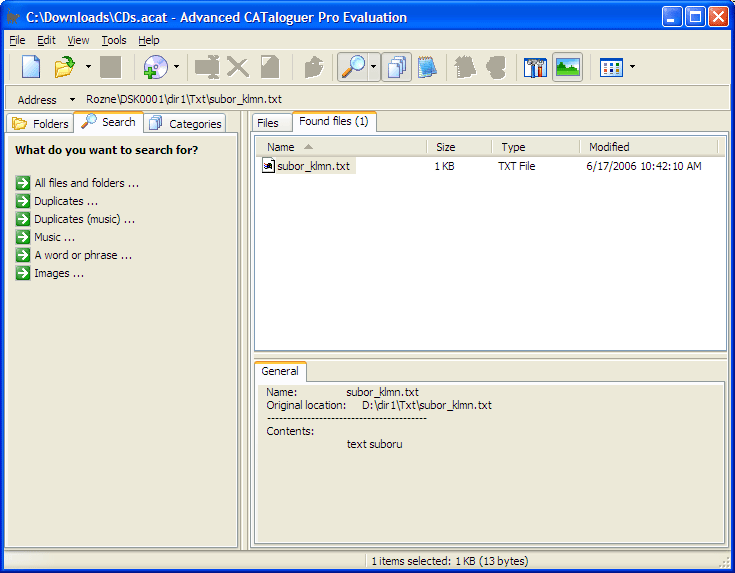Image resolution: width=735 pixels, height=573 pixels.
Task: Click the grayed rename toolbar icon
Action: (x=207, y=67)
